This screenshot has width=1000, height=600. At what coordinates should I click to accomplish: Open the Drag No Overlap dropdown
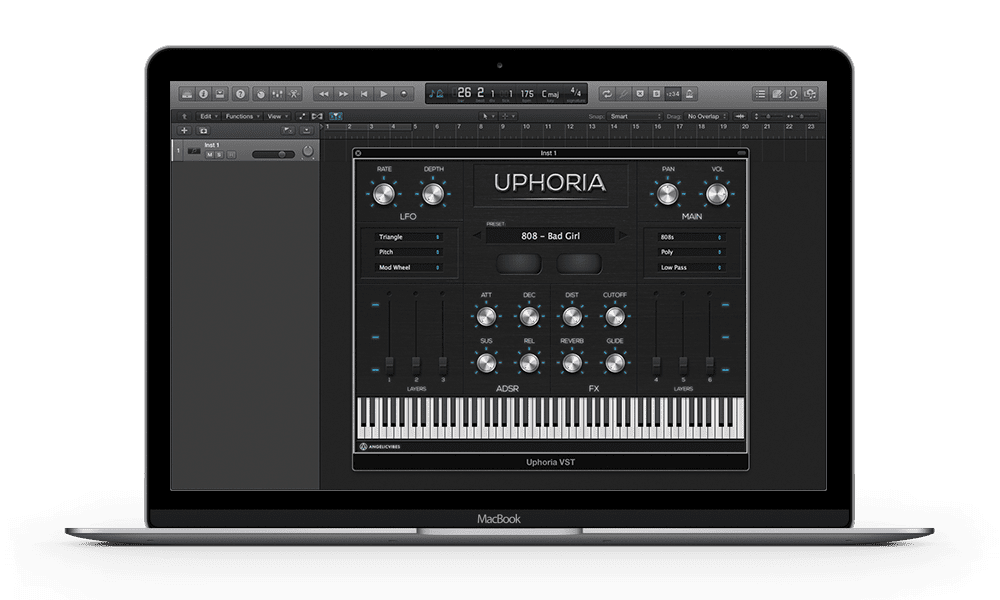tap(706, 116)
